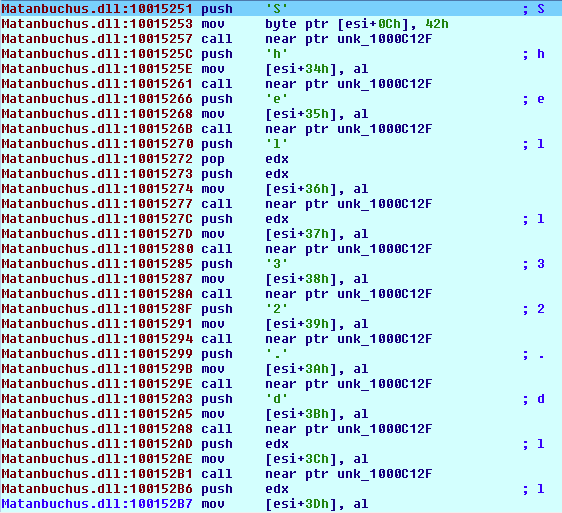Click the [esi+38h], al operand
Image resolution: width=562 pixels, height=513 pixels.
[316, 279]
